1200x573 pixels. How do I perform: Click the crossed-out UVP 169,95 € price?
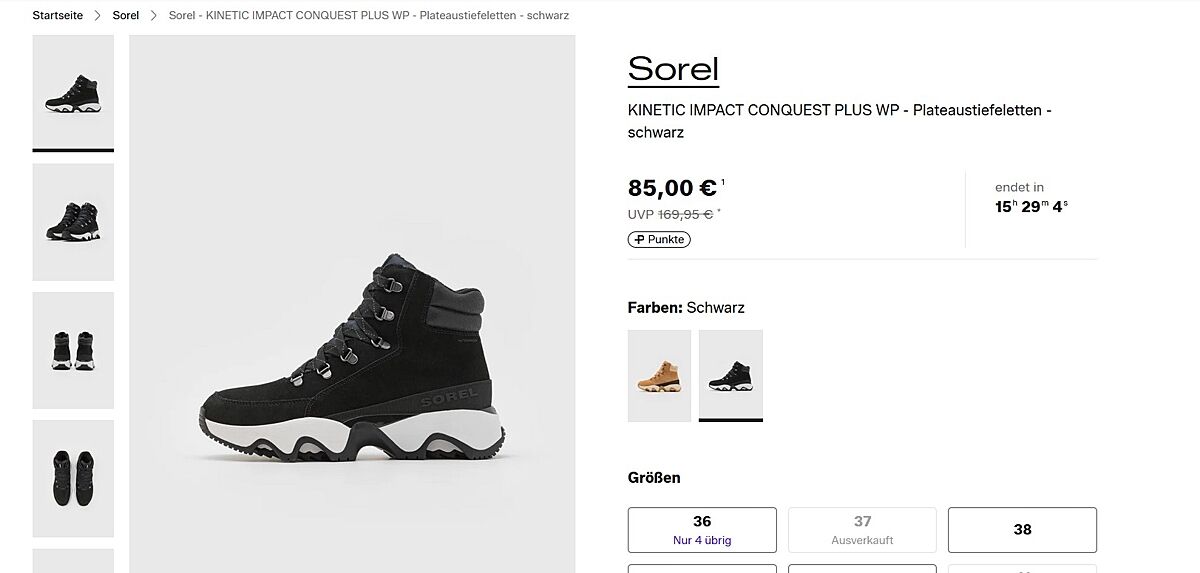(x=684, y=214)
